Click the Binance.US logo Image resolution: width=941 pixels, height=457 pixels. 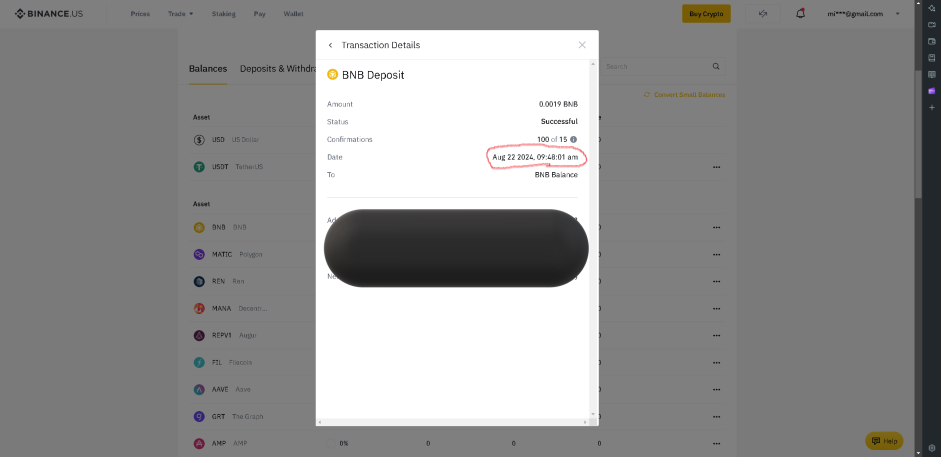coord(49,13)
